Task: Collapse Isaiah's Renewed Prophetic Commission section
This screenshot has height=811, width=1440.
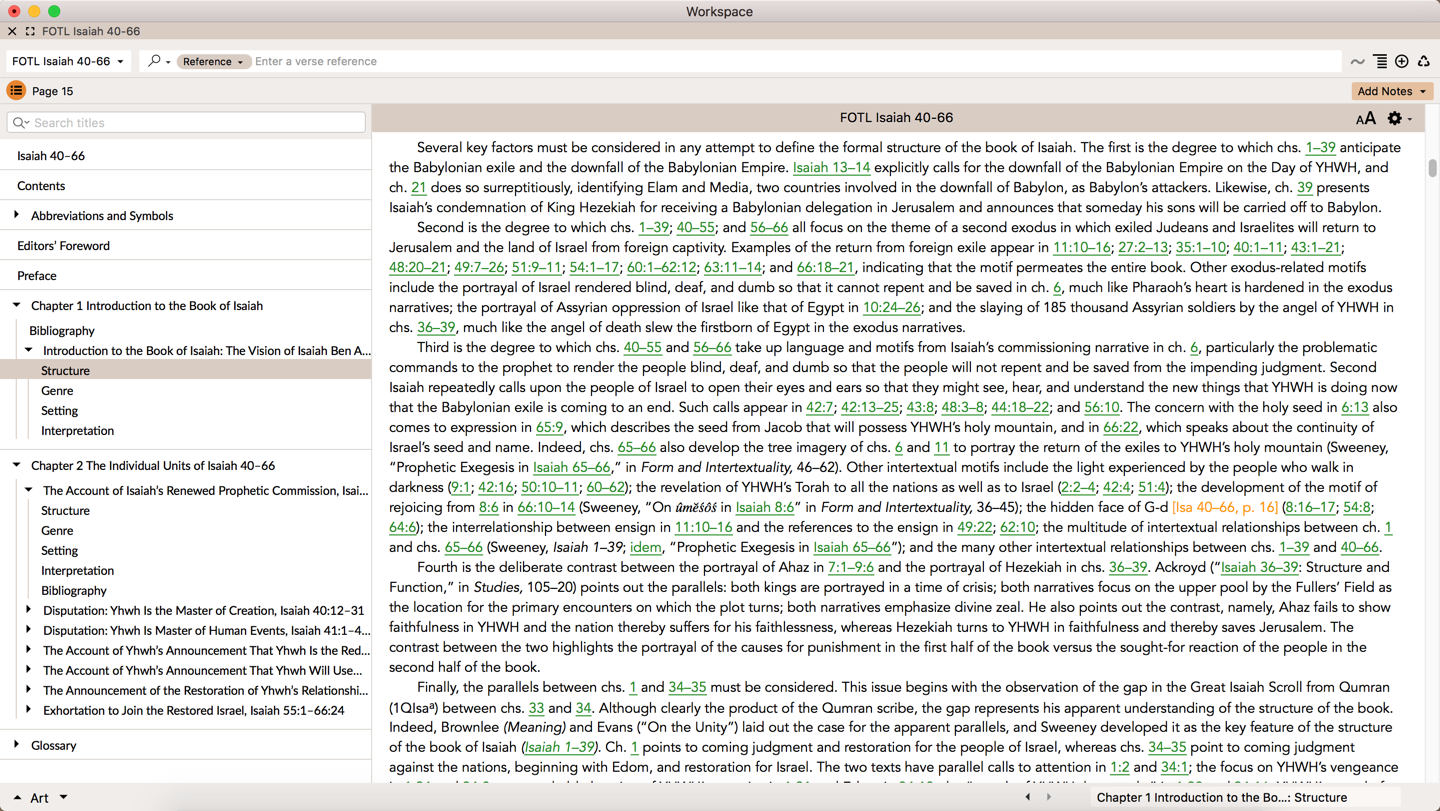Action: coord(28,490)
